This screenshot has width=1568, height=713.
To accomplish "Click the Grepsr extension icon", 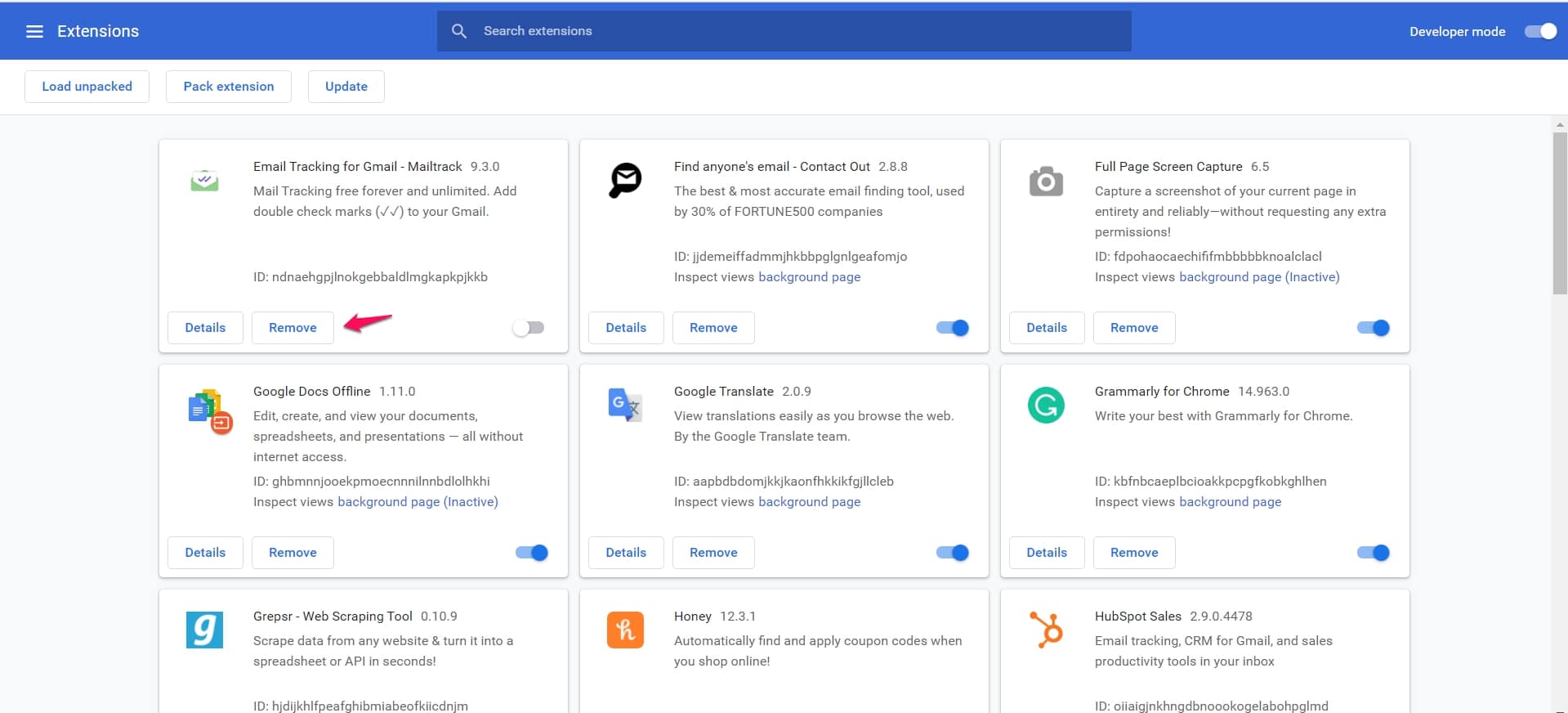I will (x=204, y=630).
